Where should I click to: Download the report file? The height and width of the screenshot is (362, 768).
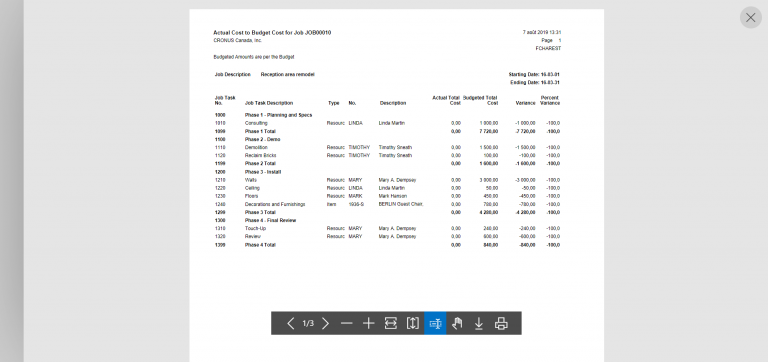point(479,323)
